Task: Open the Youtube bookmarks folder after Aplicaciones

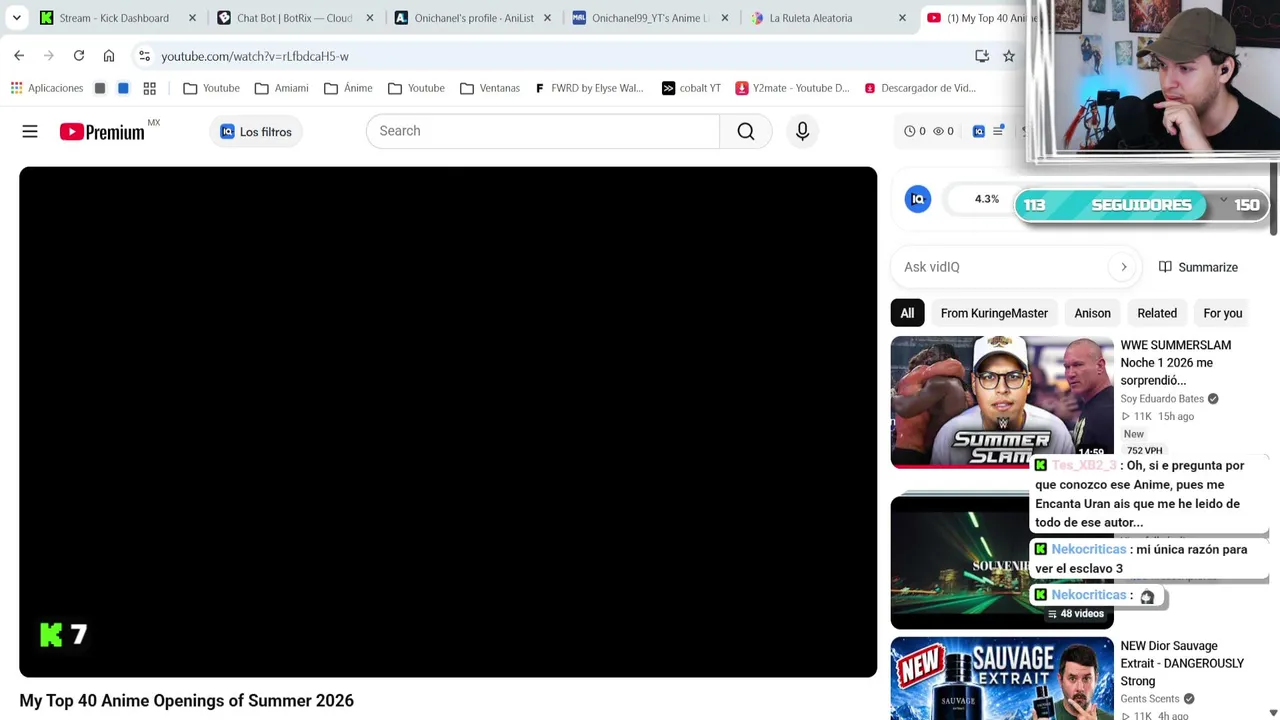Action: point(211,88)
